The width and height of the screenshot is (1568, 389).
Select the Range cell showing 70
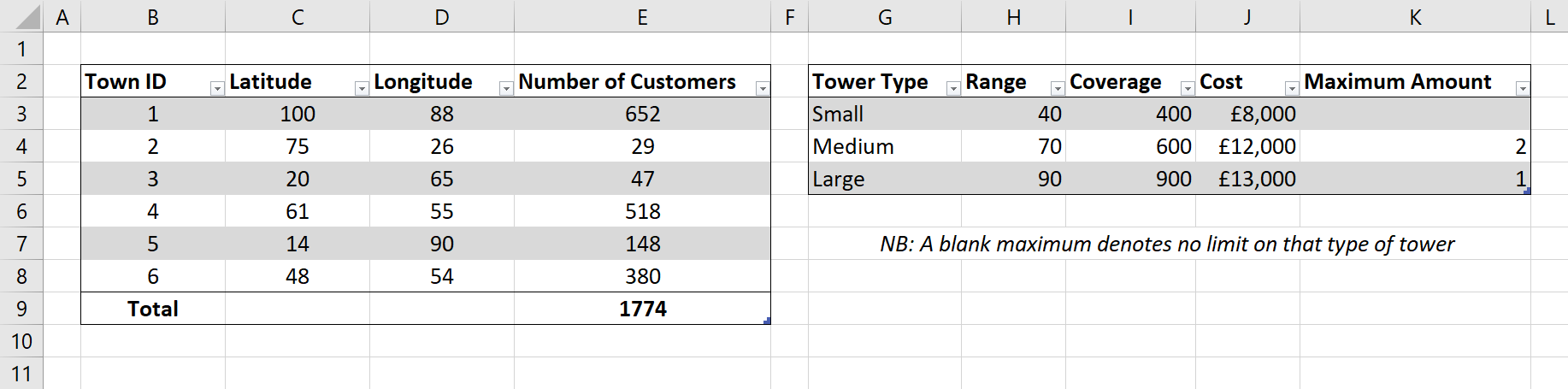point(1013,146)
